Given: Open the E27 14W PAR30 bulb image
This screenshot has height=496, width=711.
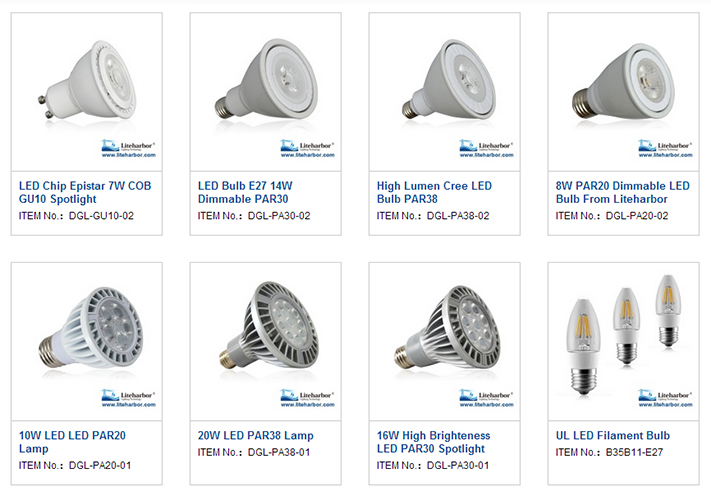Looking at the screenshot, I should pos(265,92).
